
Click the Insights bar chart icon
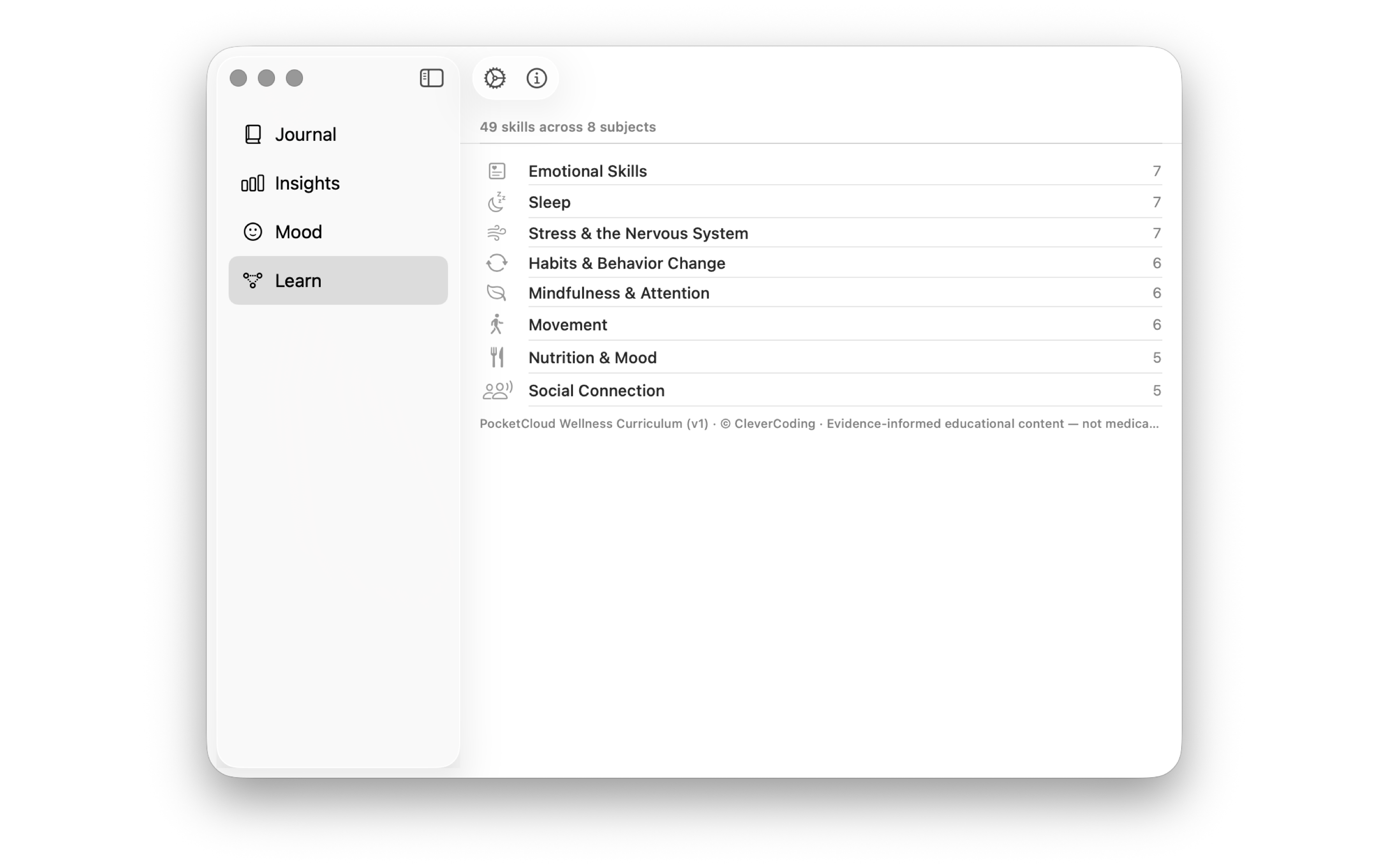253,183
